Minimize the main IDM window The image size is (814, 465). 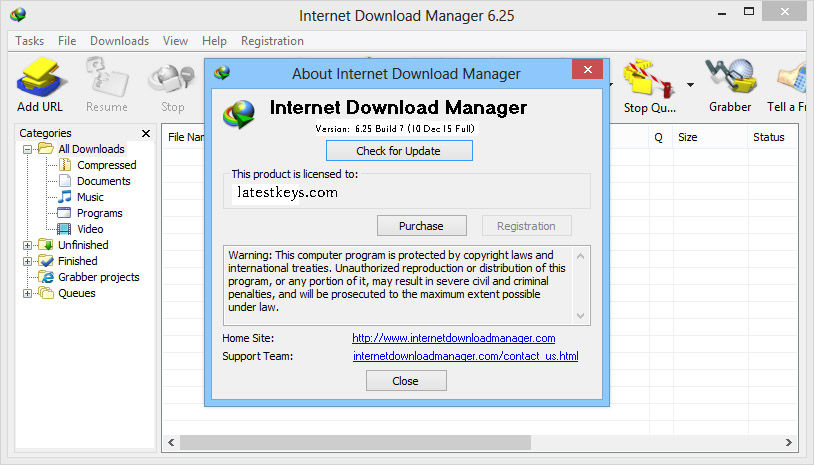722,13
